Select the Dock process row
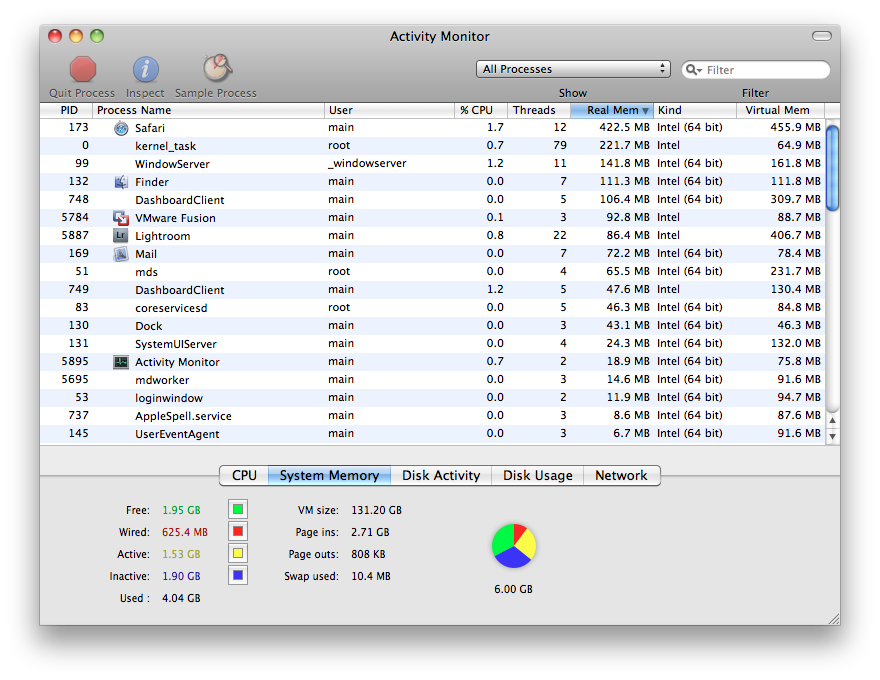 click(x=433, y=325)
